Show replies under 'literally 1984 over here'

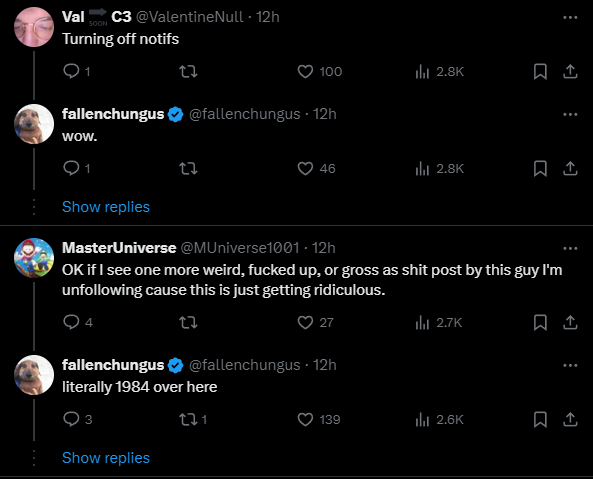pyautogui.click(x=106, y=458)
